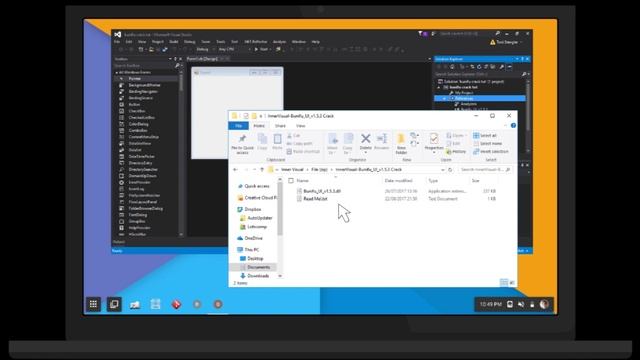The height and width of the screenshot is (360, 640).
Task: Collapse the Explorer ribbon with the chevron
Action: [506, 126]
